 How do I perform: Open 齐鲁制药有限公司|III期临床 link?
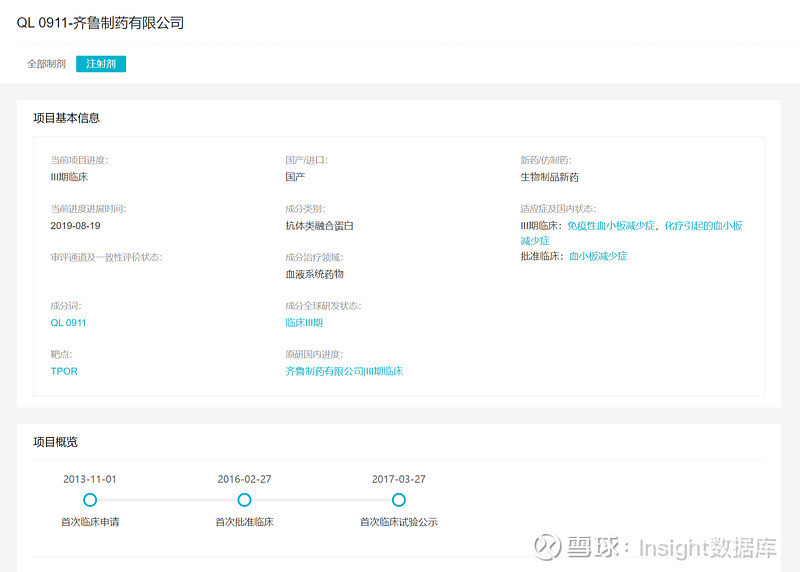click(x=344, y=371)
